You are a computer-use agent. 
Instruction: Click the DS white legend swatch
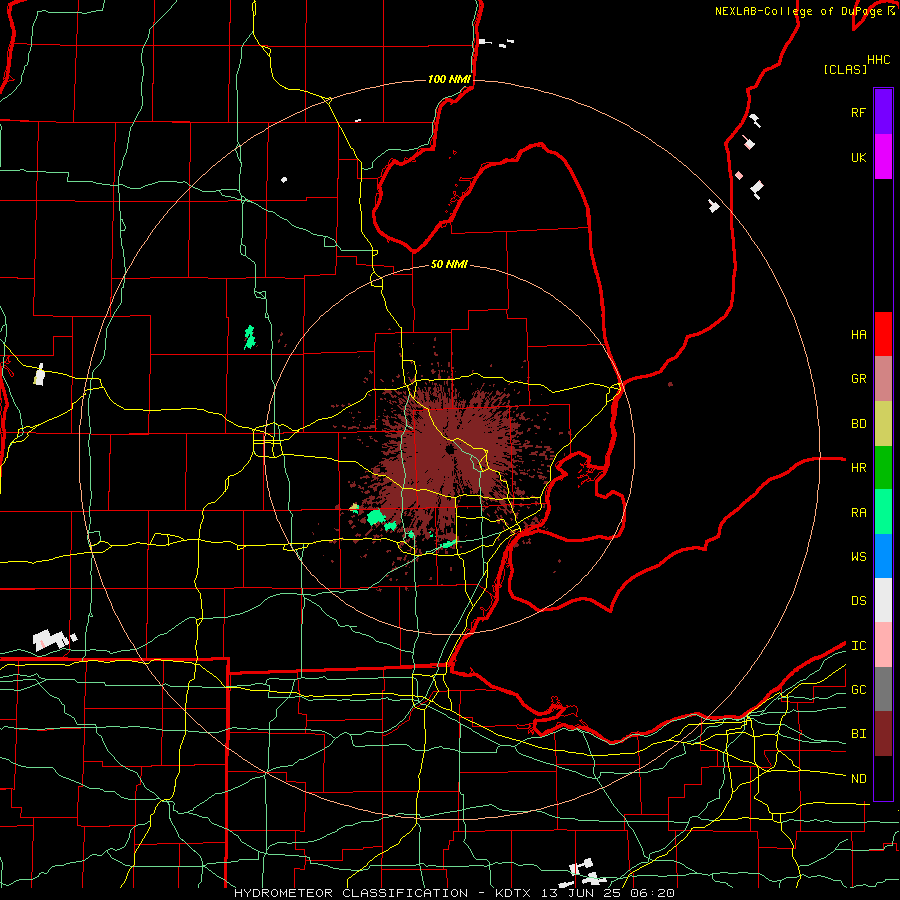[883, 600]
